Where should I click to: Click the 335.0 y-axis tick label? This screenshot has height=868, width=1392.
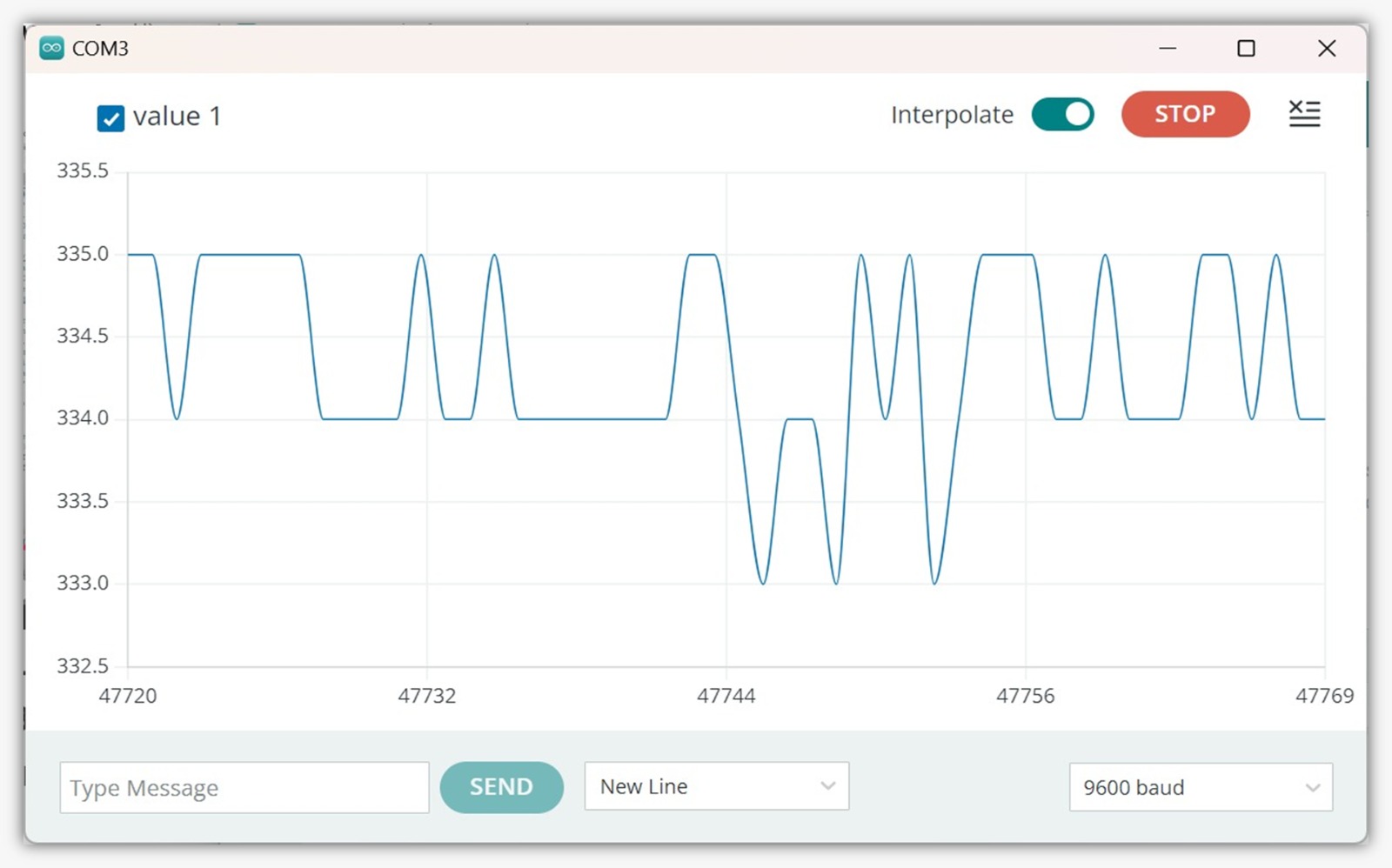click(83, 254)
